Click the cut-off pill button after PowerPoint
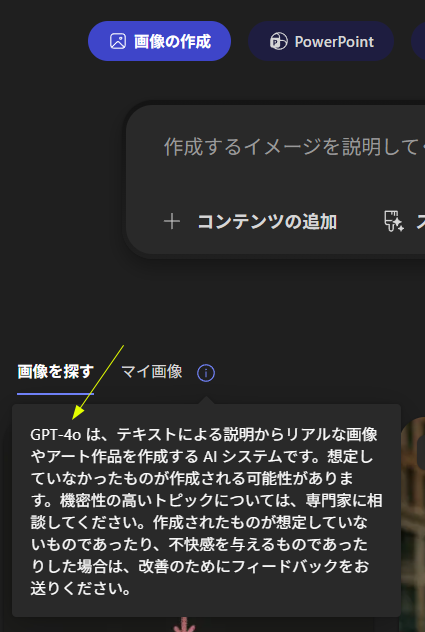Screen dimensions: 425x632 coord(419,41)
